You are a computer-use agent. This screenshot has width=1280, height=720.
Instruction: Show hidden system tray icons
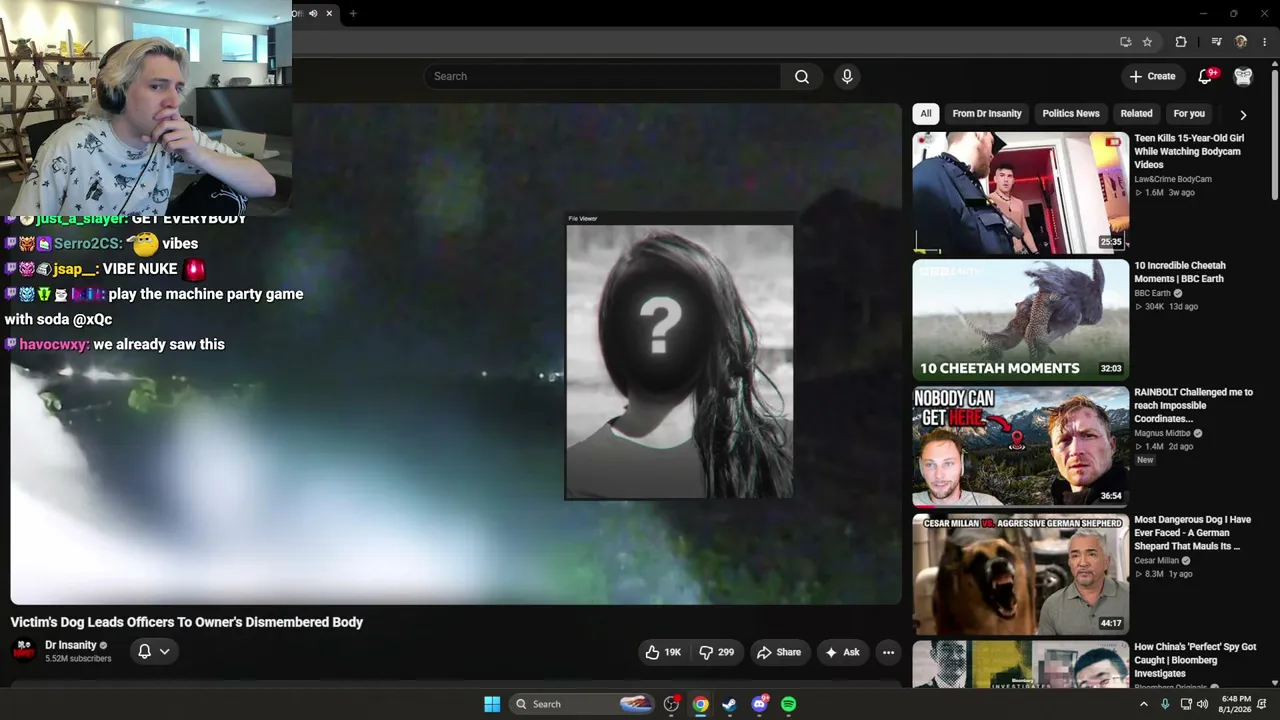(x=1144, y=704)
